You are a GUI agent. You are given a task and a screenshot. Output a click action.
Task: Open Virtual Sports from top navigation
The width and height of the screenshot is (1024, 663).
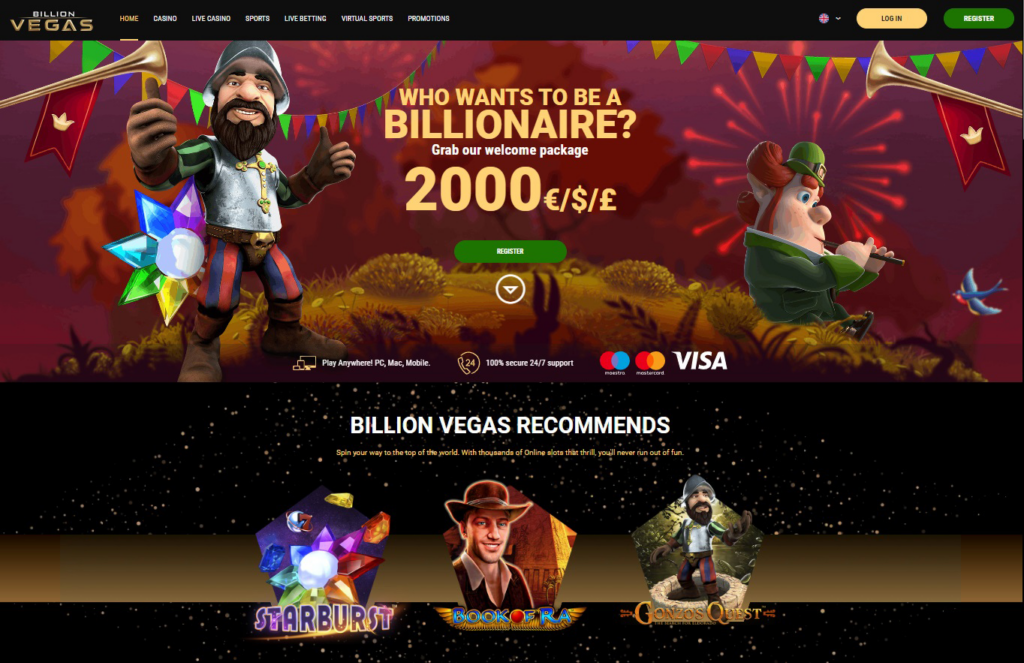pyautogui.click(x=367, y=18)
